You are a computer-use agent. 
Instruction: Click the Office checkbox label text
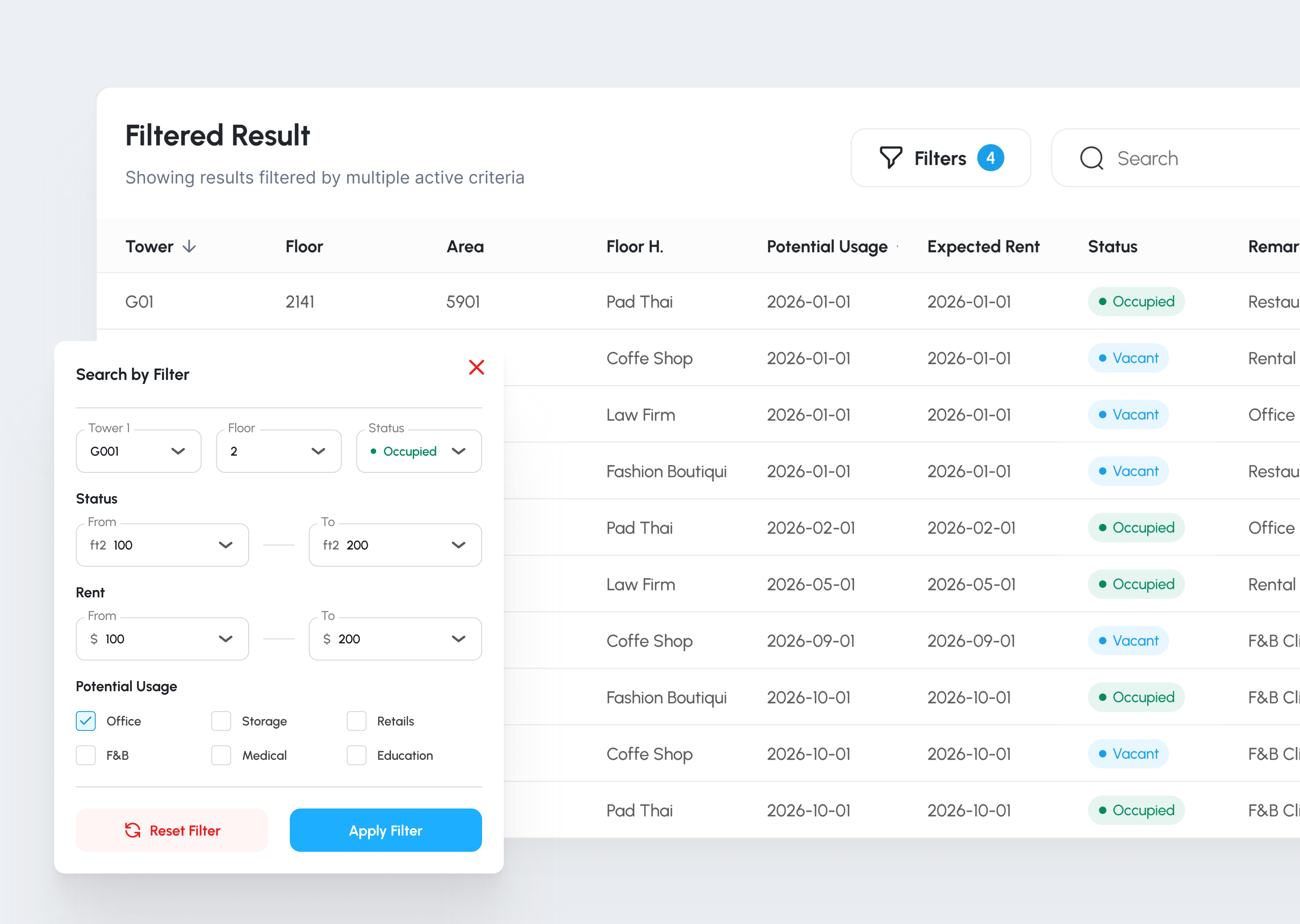pos(123,721)
